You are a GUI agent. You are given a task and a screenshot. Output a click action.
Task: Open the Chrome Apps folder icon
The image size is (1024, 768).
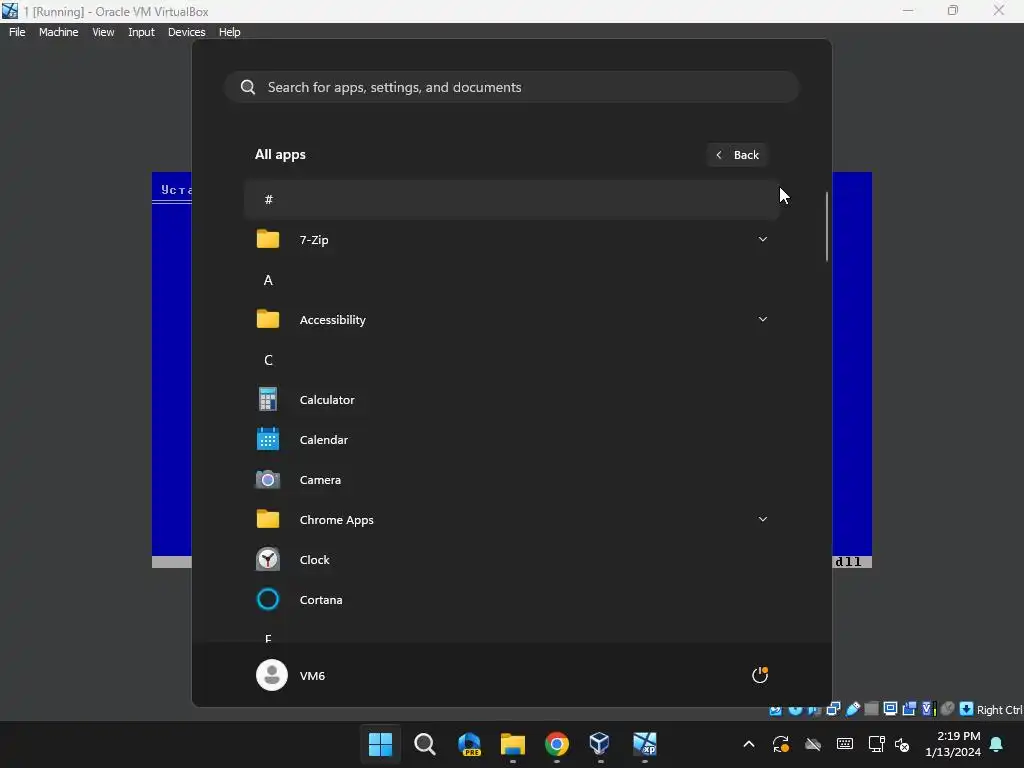pyautogui.click(x=268, y=520)
